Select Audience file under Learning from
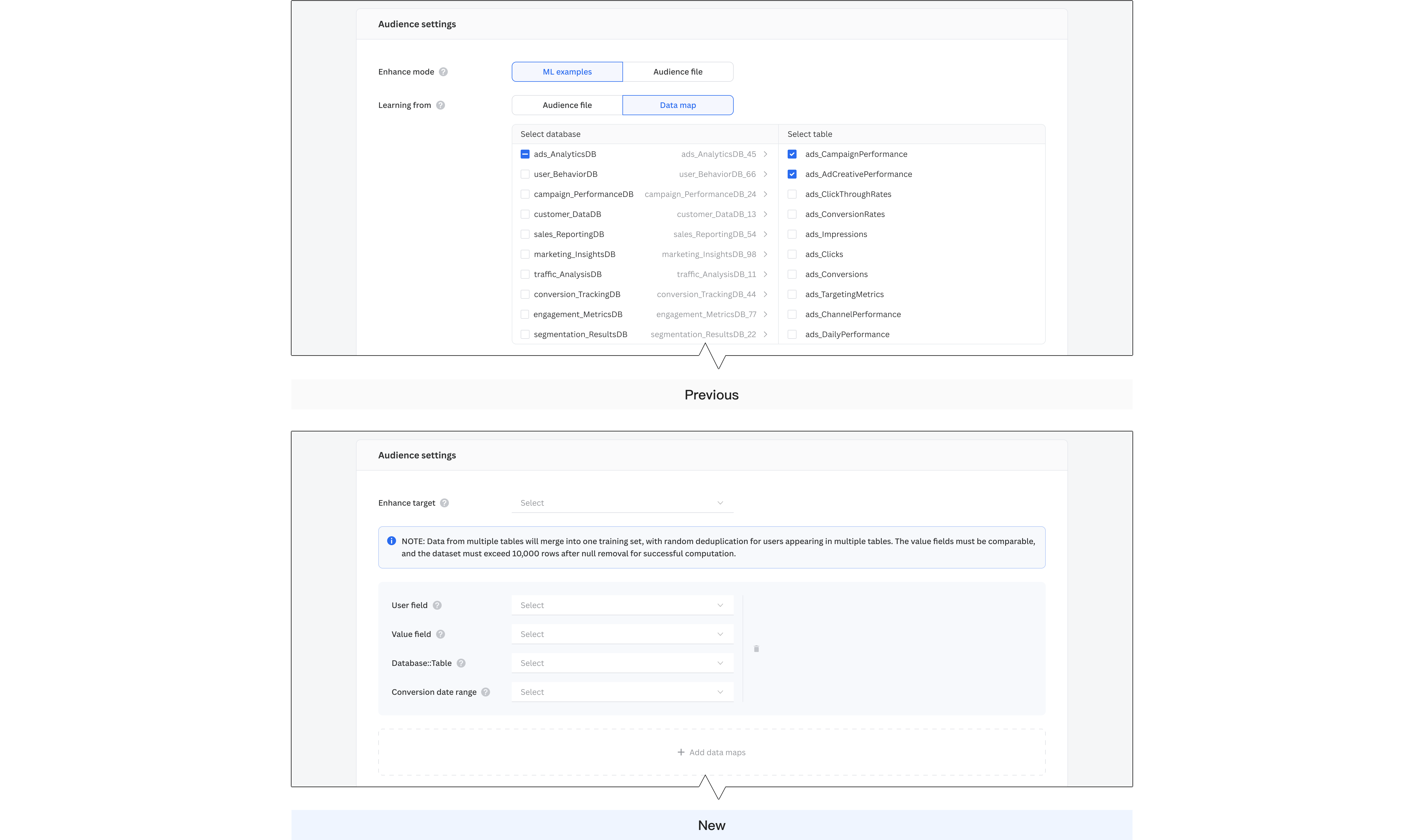This screenshot has height=840, width=1424. pos(567,105)
